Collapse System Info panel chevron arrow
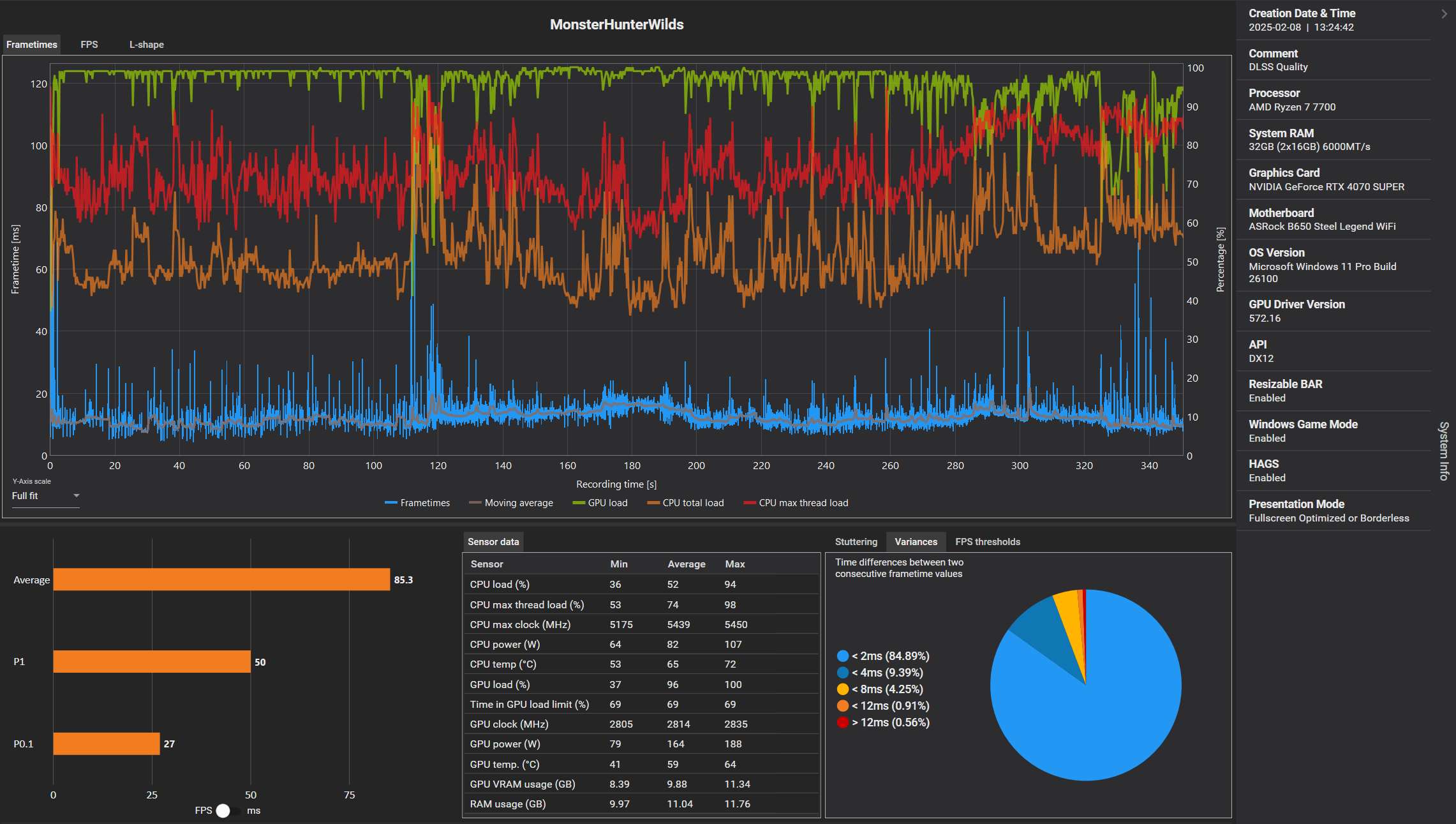 [x=1444, y=13]
